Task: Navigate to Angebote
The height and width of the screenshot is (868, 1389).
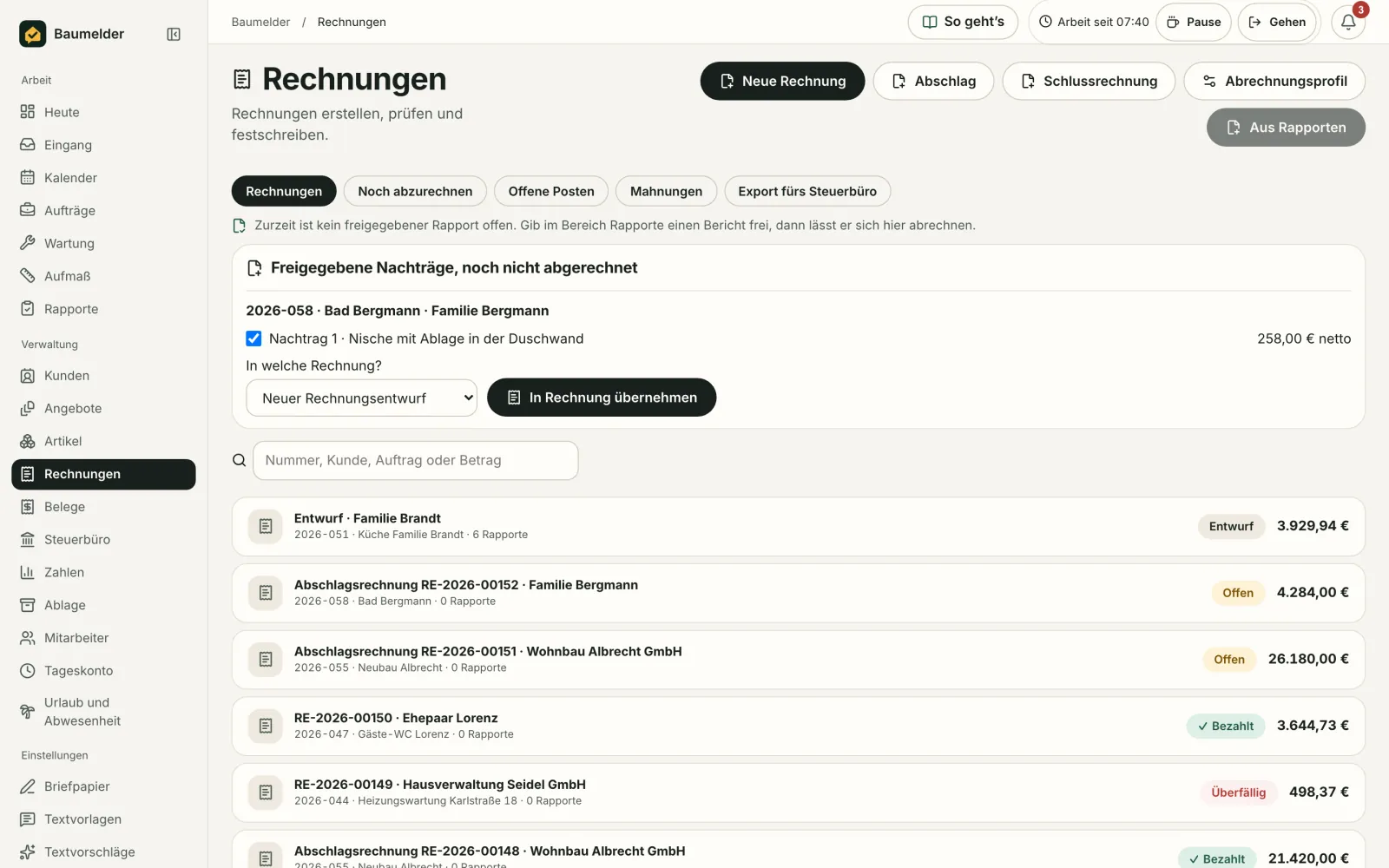Action: point(103,409)
